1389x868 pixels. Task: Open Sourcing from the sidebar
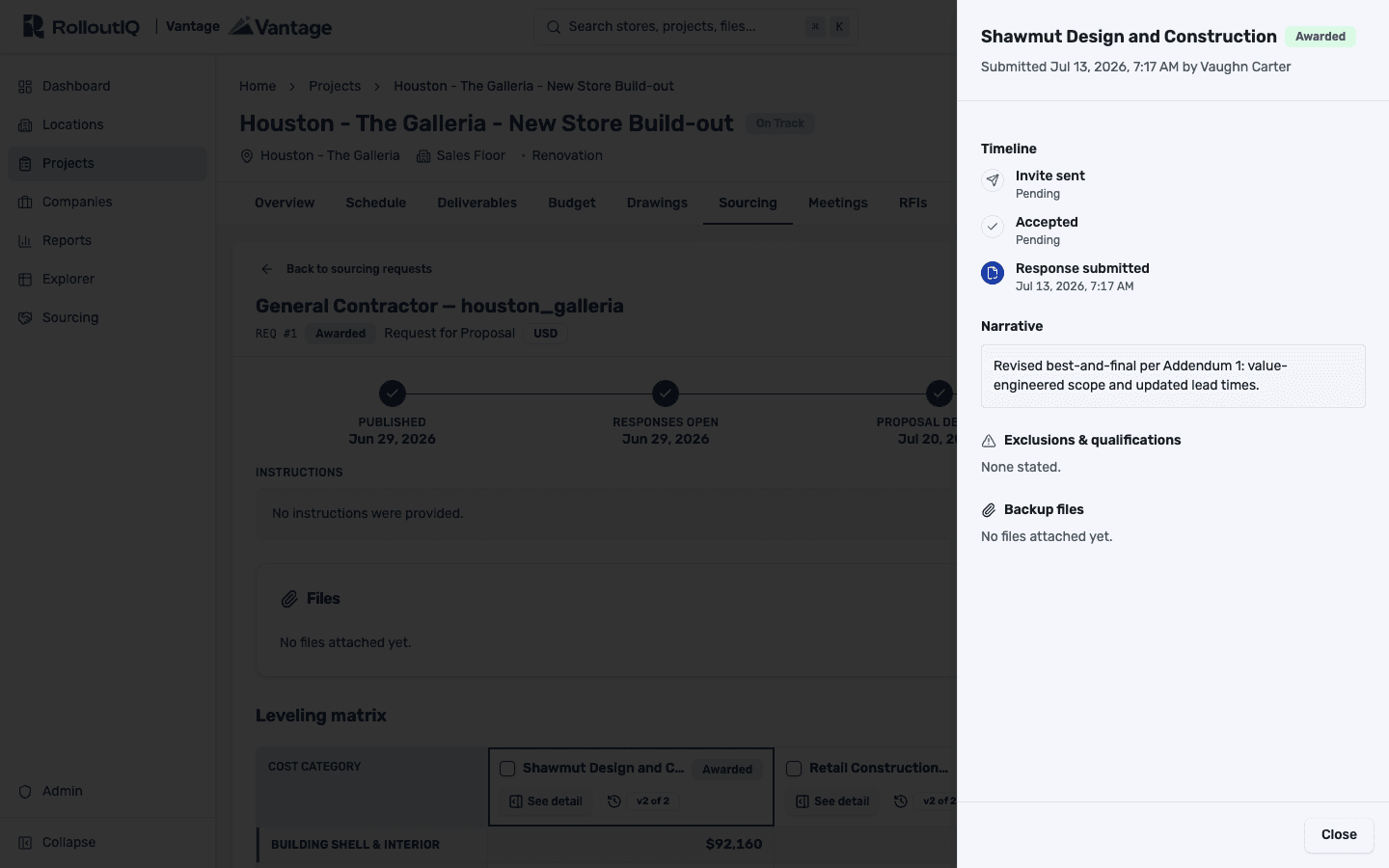click(x=107, y=317)
